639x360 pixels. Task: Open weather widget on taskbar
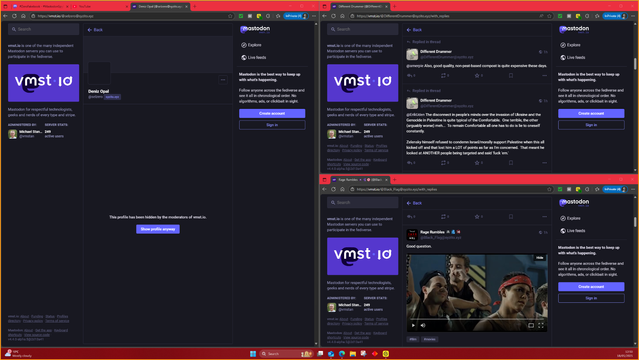click(18, 353)
